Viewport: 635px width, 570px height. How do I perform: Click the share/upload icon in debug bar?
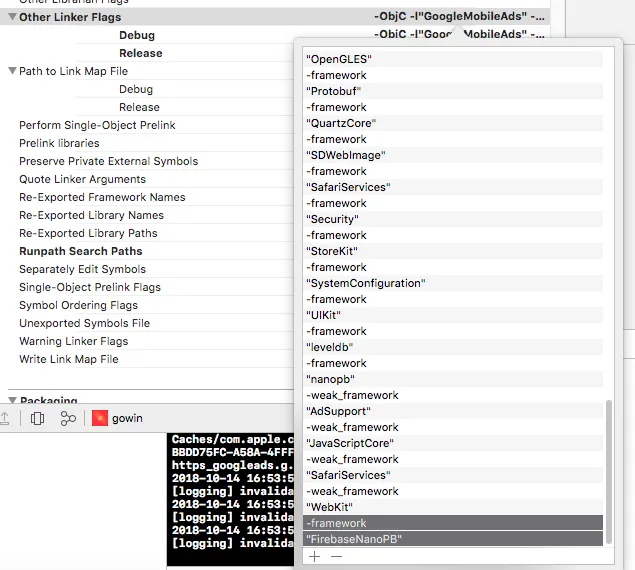click(x=4, y=418)
